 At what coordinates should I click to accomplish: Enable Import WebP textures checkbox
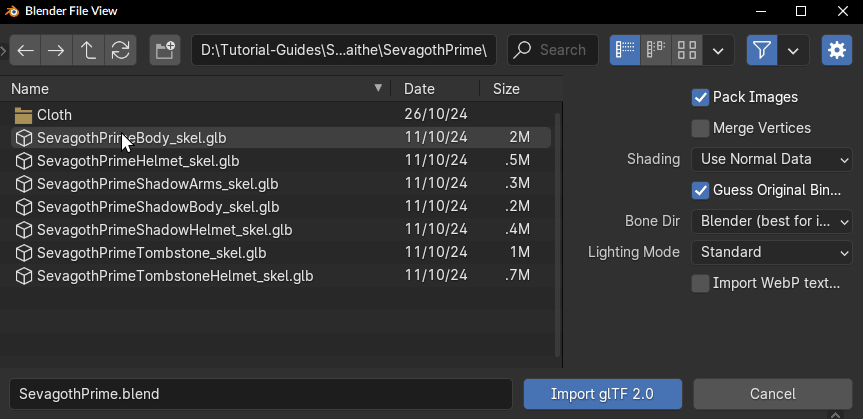tap(700, 284)
